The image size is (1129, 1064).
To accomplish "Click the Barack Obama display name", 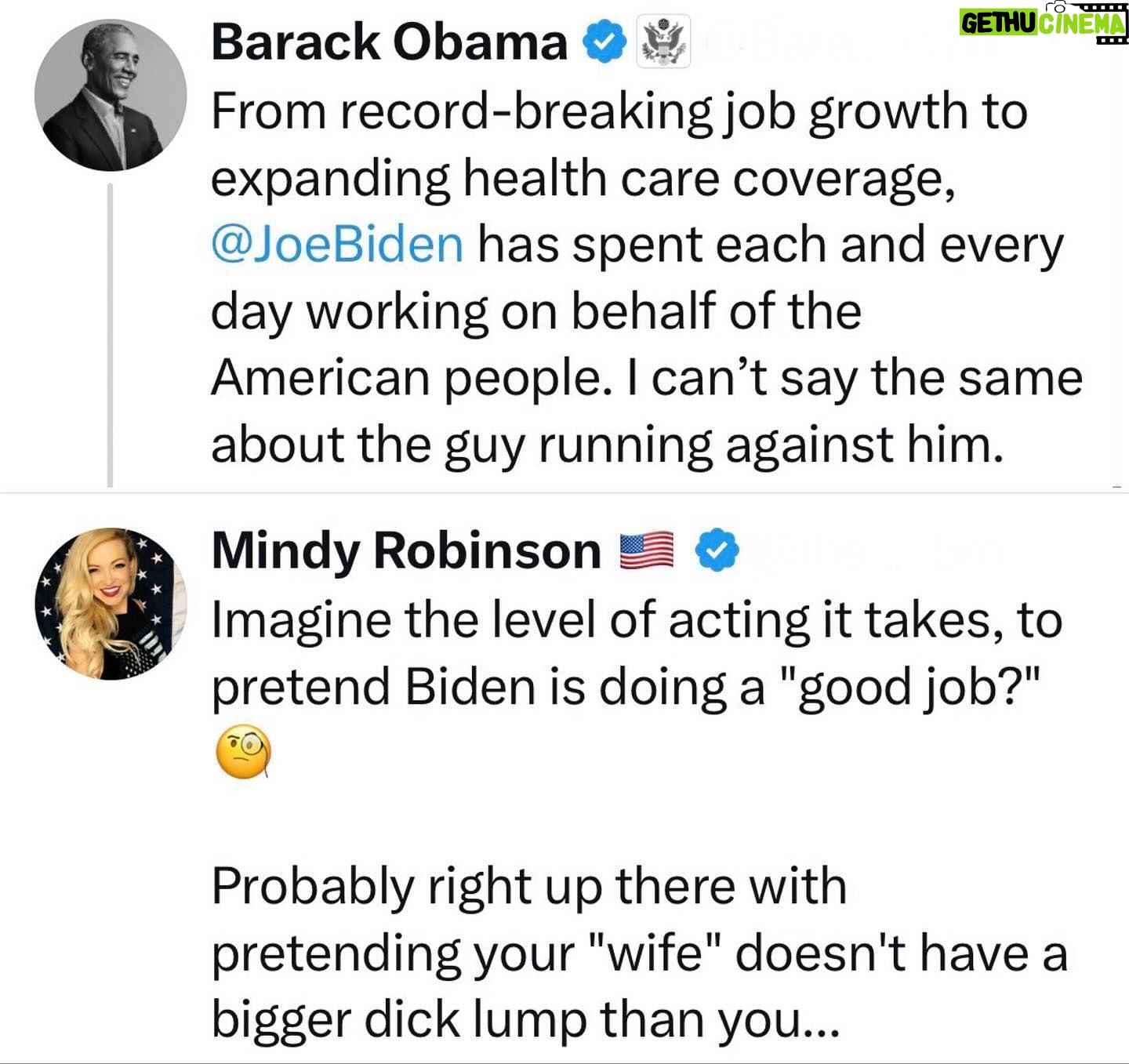I will 389,42.
